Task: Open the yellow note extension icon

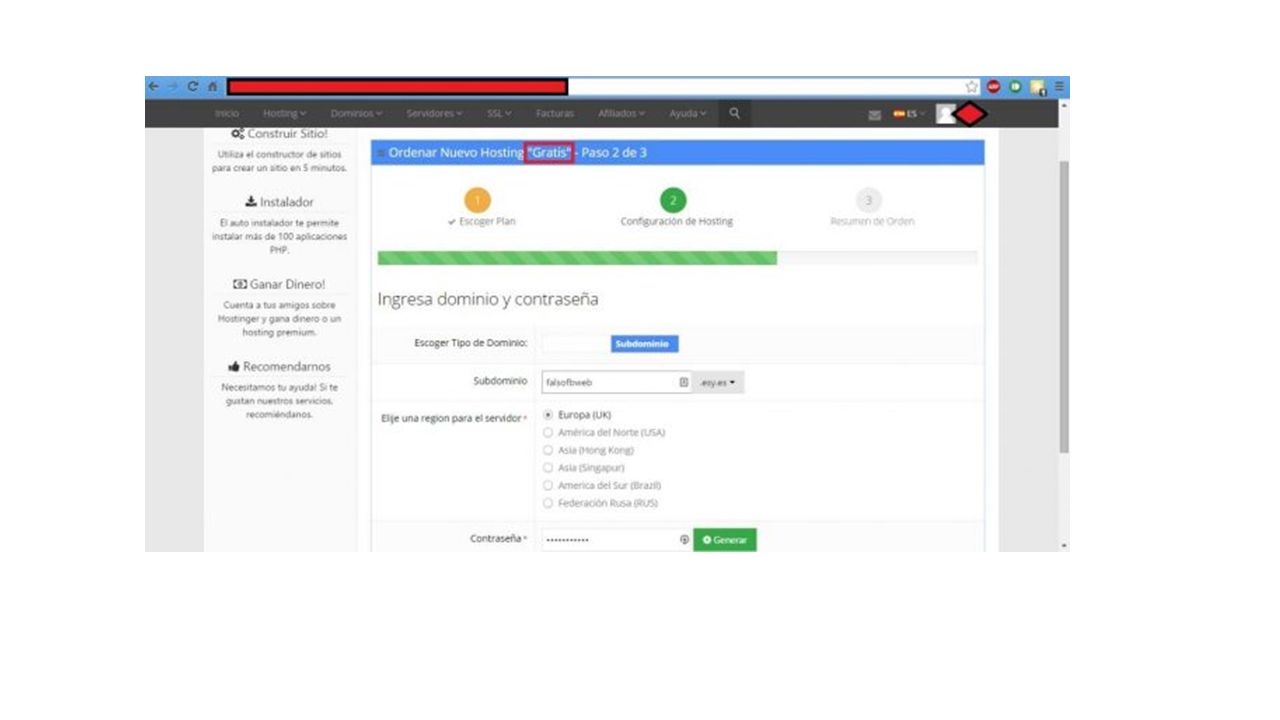Action: pos(1038,88)
